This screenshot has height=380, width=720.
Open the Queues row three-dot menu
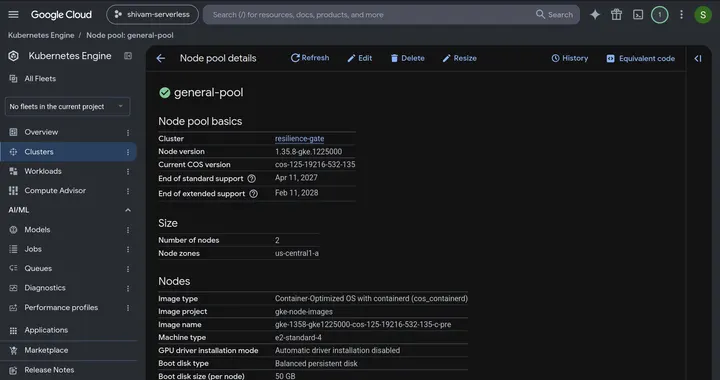(128, 269)
